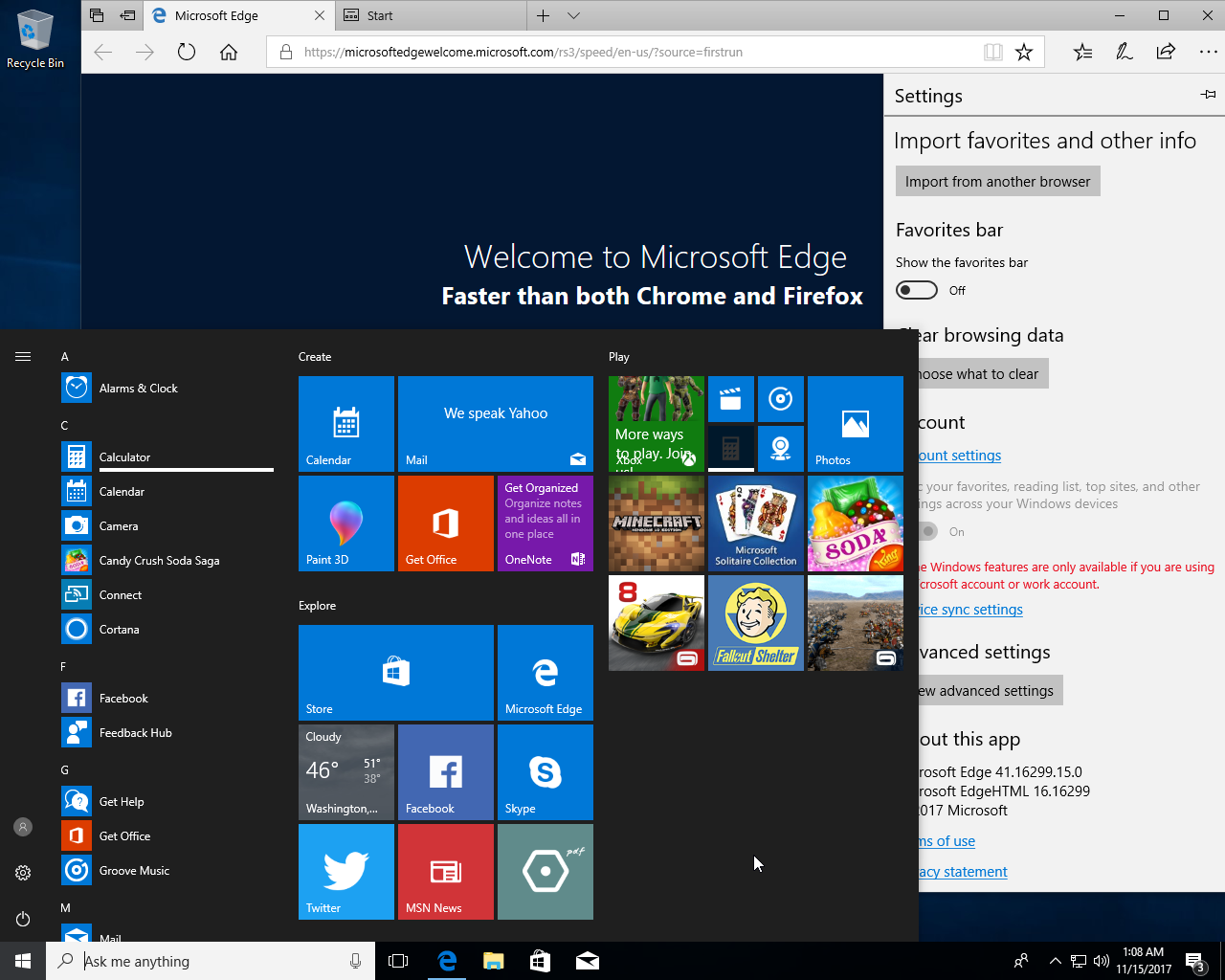Open the Maps small tile
Image resolution: width=1225 pixels, height=980 pixels.
[781, 449]
